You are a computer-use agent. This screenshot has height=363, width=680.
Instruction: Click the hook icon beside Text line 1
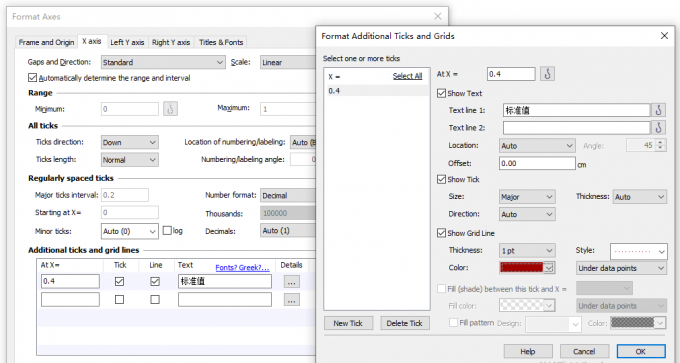click(658, 110)
